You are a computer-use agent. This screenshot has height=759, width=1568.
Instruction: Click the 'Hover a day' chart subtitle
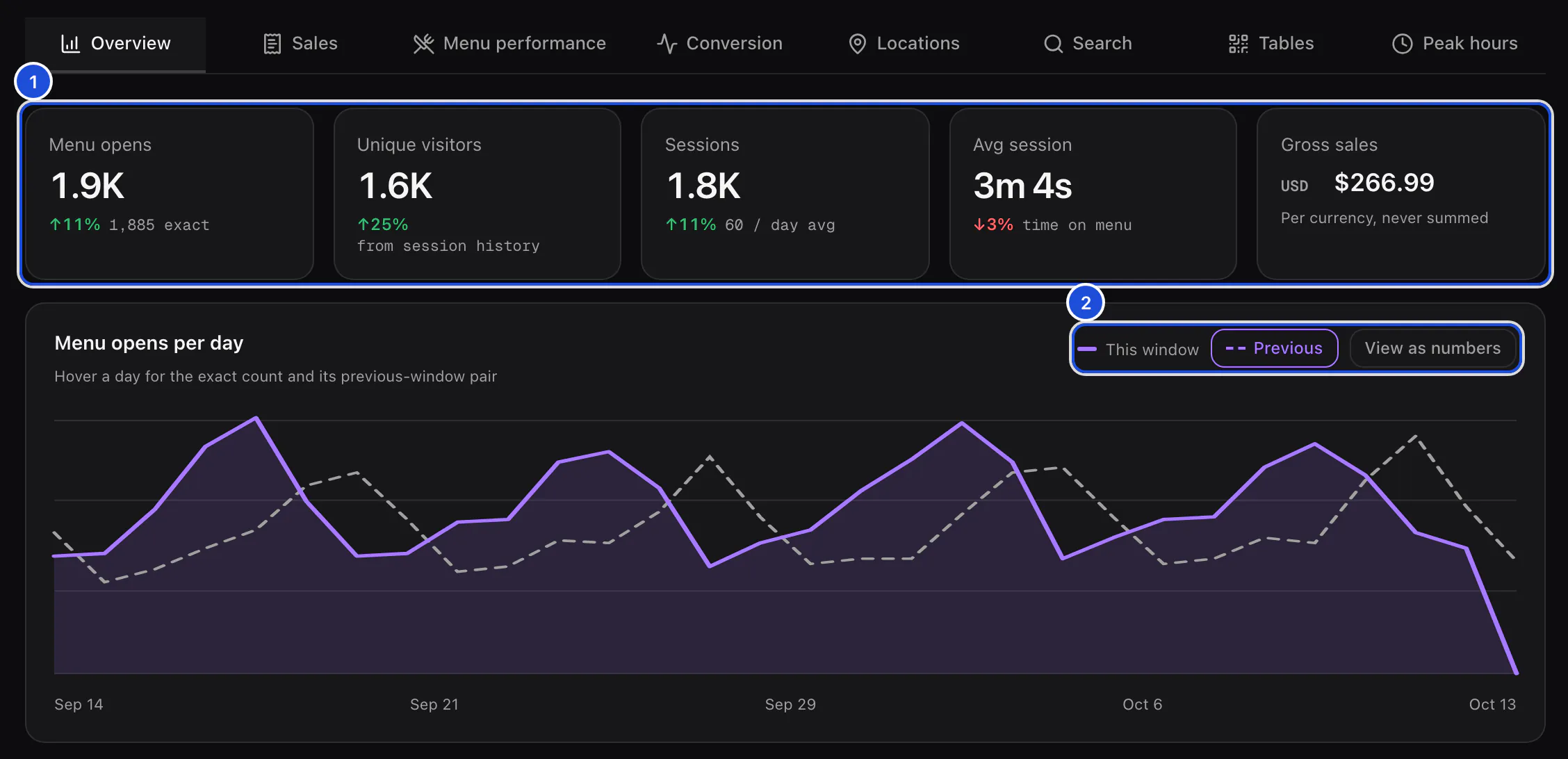click(276, 377)
